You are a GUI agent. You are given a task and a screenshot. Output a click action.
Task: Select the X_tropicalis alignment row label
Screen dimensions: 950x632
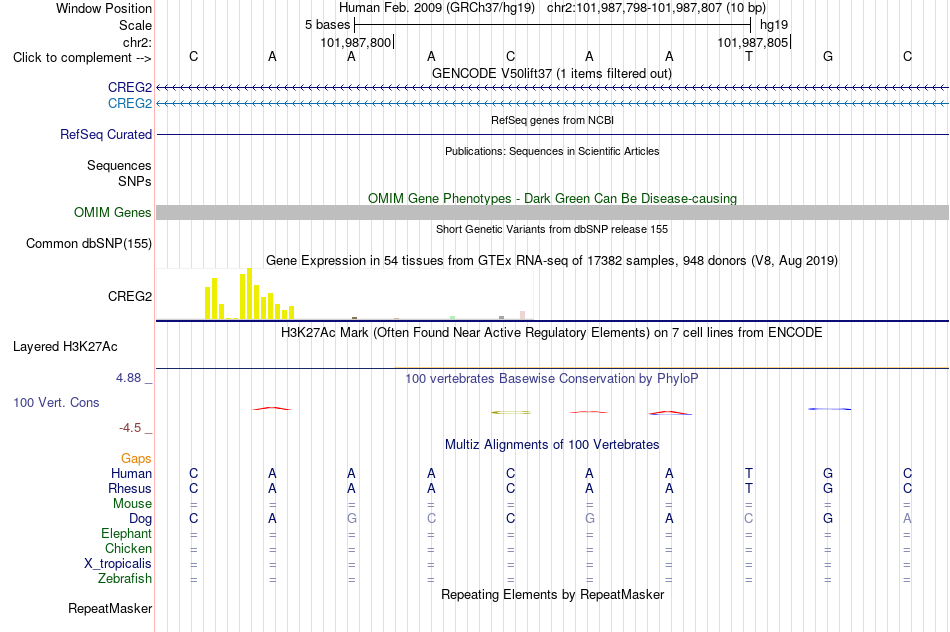coord(118,564)
